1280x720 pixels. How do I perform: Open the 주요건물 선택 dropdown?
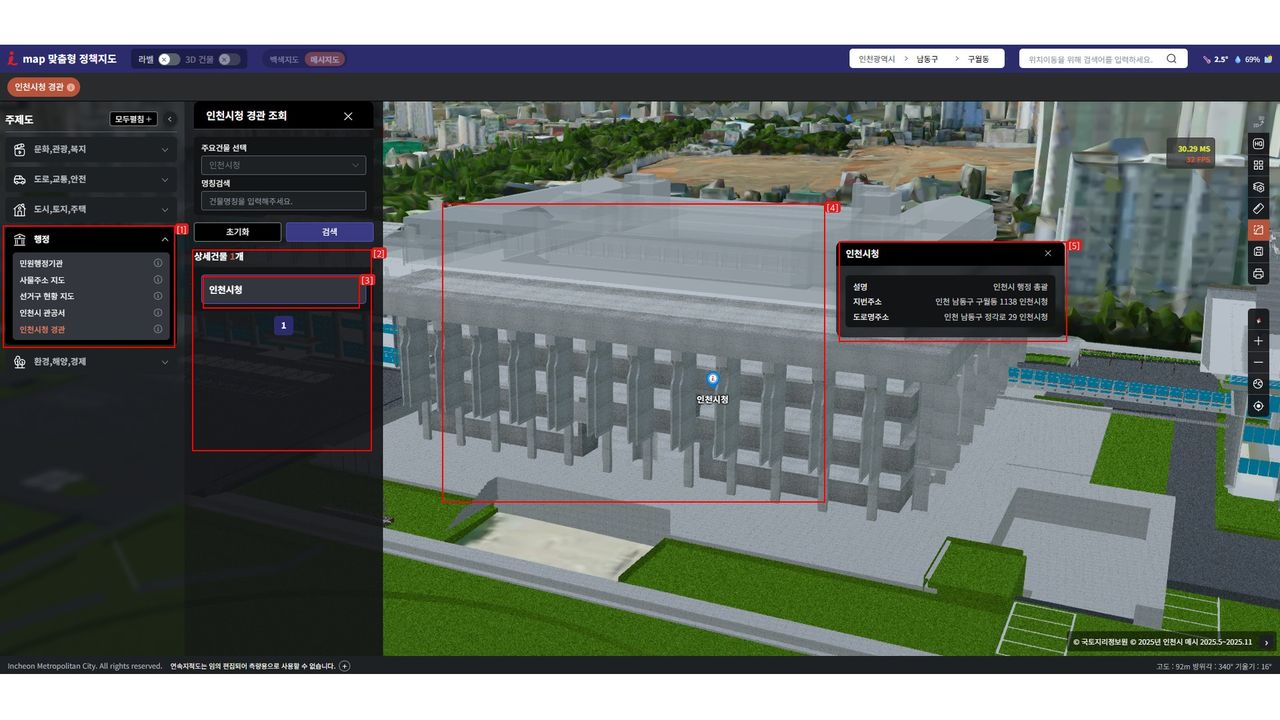(x=283, y=165)
